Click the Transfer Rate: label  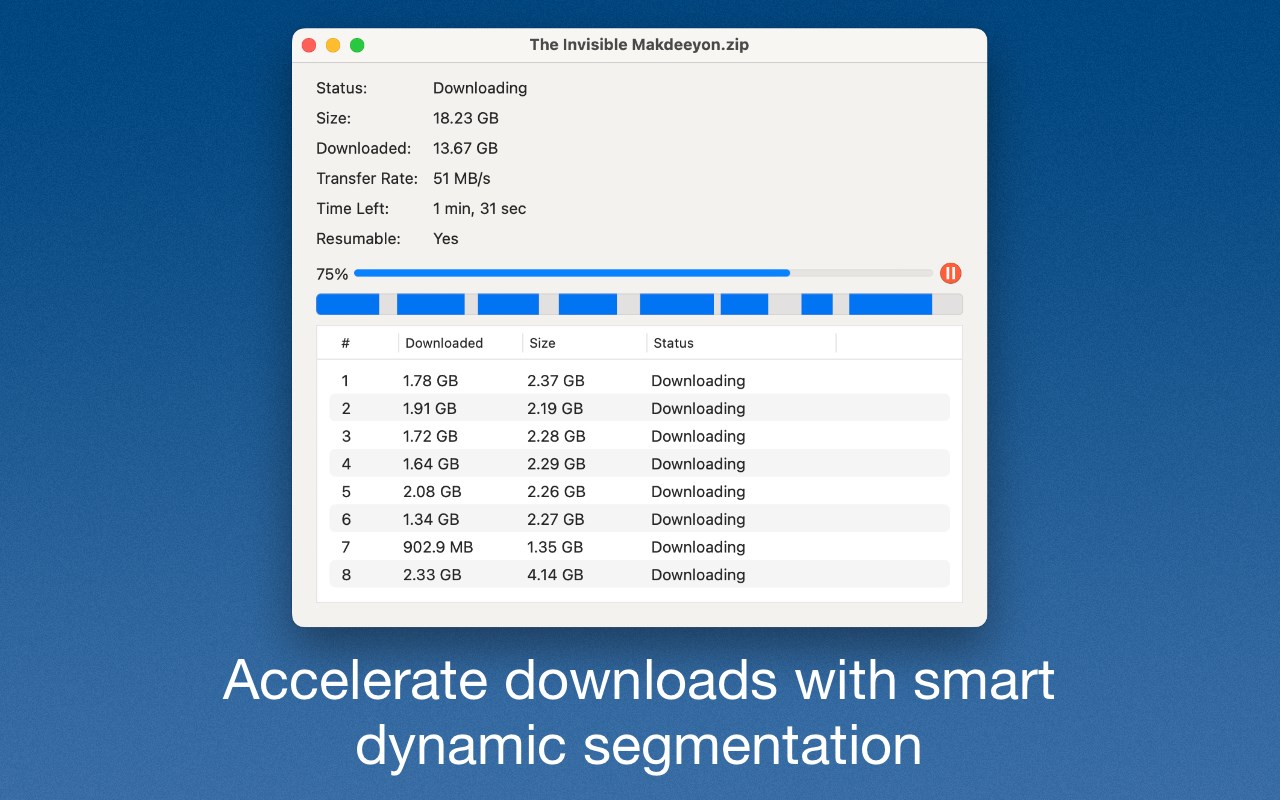click(367, 178)
